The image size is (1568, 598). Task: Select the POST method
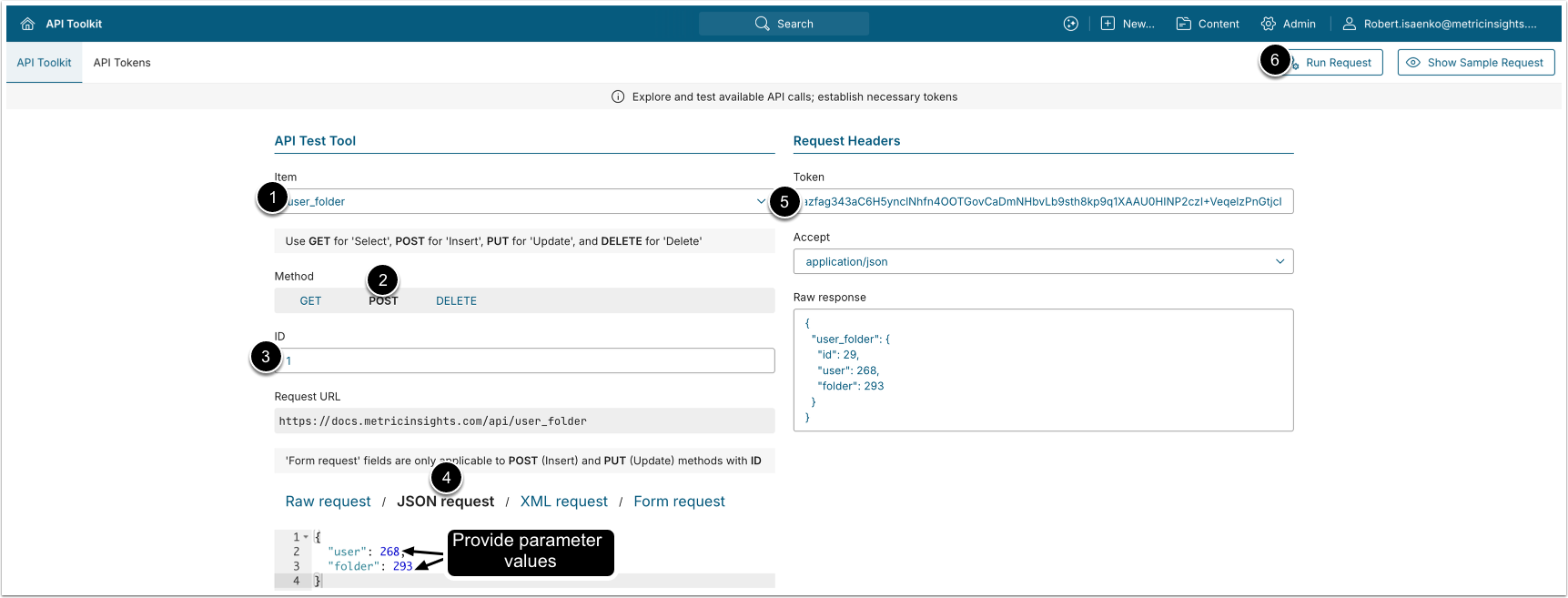383,301
